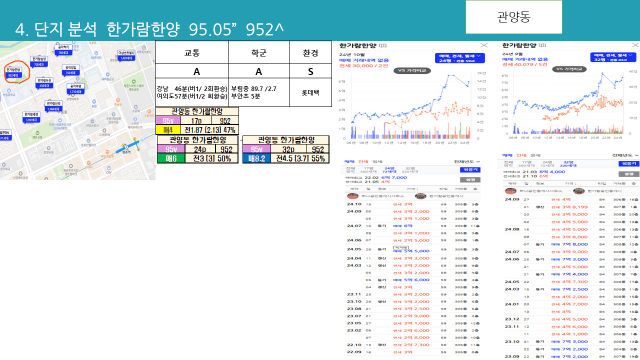Screen dimensions: 640x360
Task: Click the subway station icon on the map
Action: click(126, 147)
